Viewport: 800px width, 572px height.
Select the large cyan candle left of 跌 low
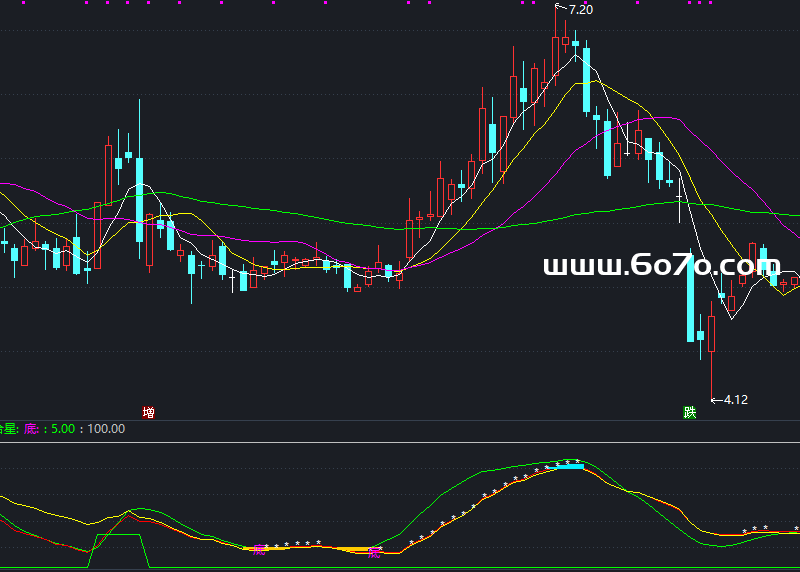tap(691, 295)
